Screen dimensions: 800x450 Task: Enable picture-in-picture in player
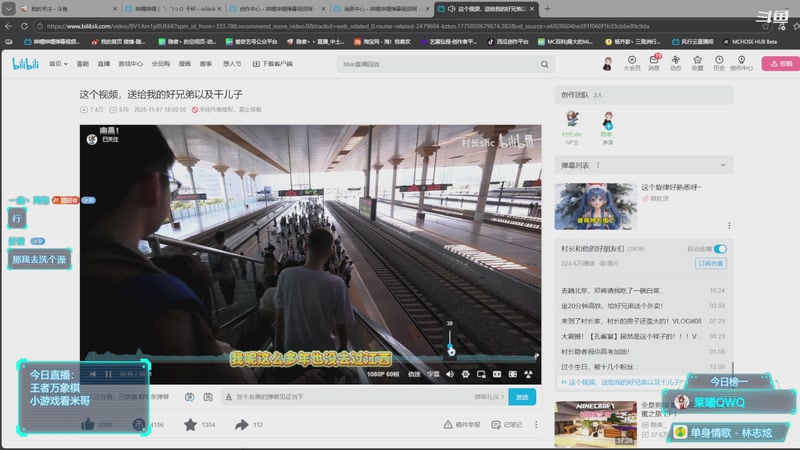tap(481, 374)
